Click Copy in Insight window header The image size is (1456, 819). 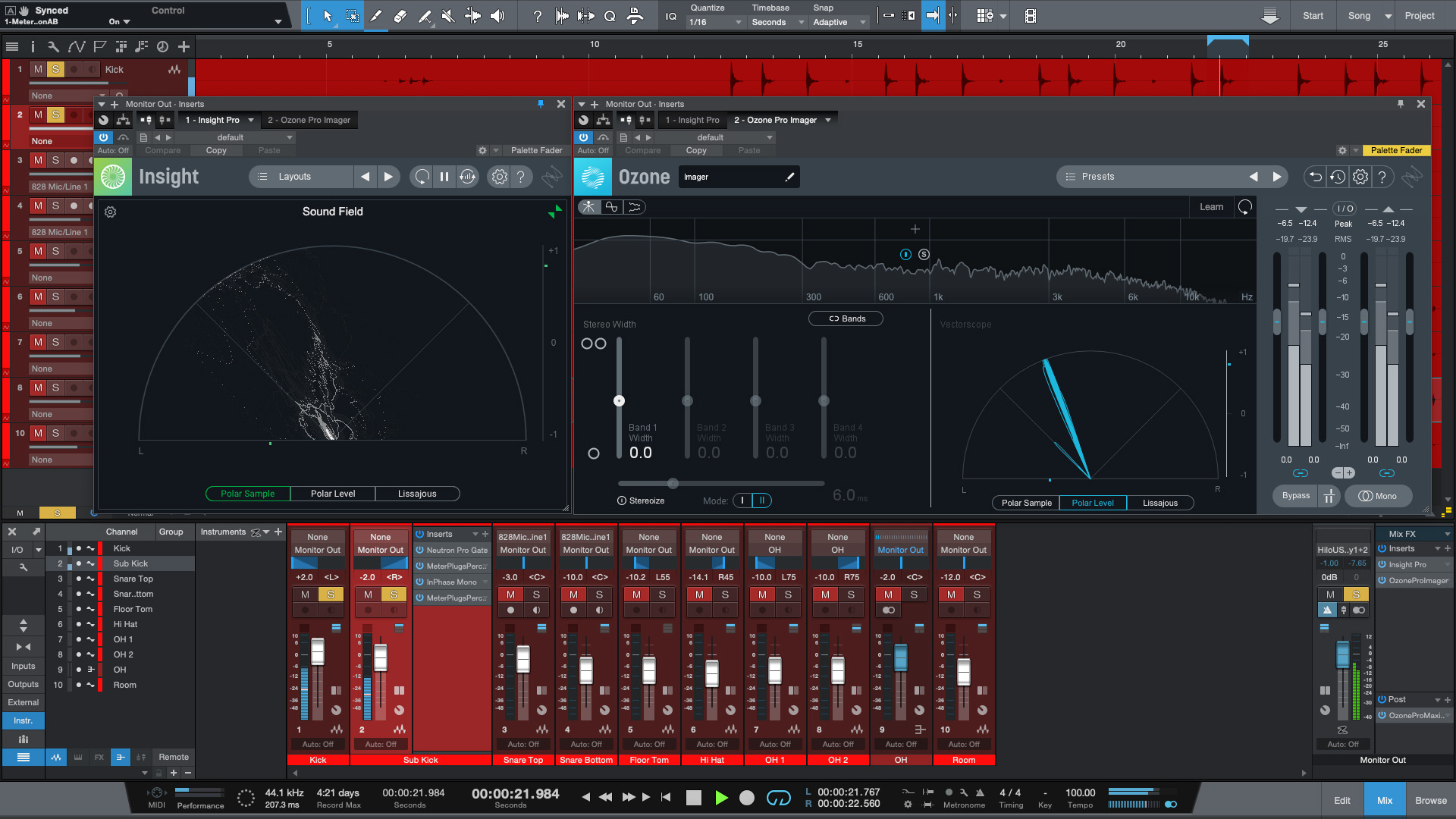(x=216, y=150)
